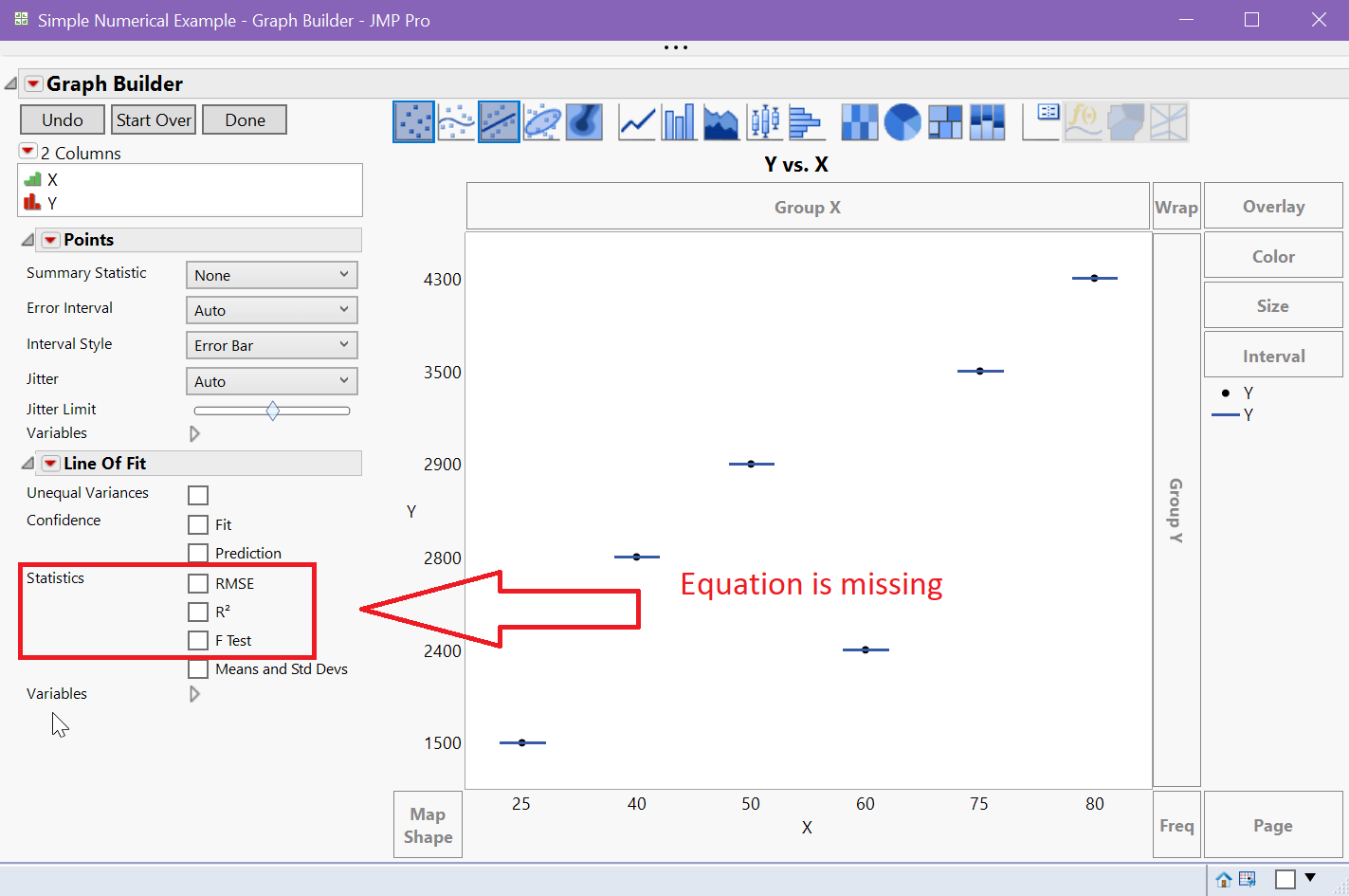This screenshot has height=896, width=1349.
Task: Select the Contour element icon
Action: coord(584,122)
